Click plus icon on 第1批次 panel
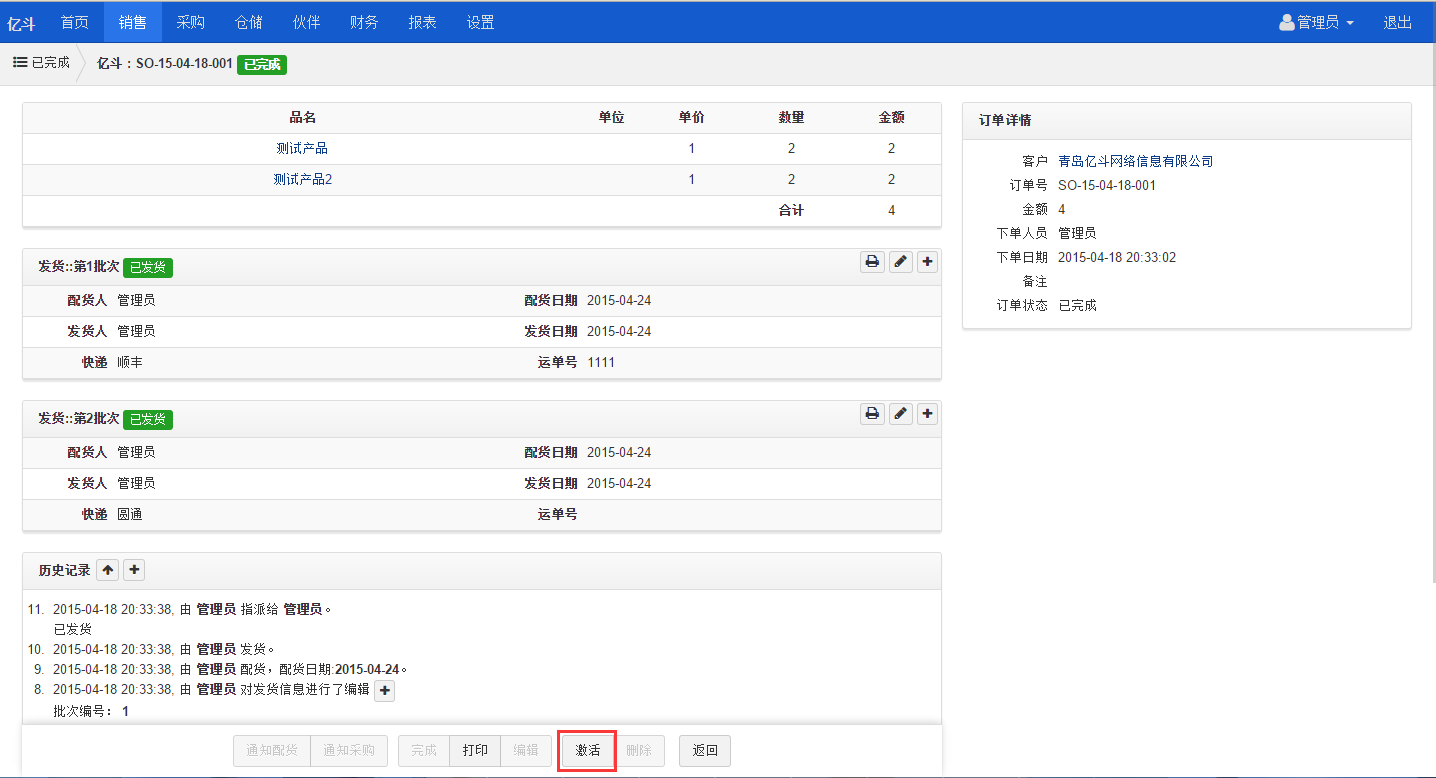Viewport: 1436px width, 778px height. [x=928, y=262]
